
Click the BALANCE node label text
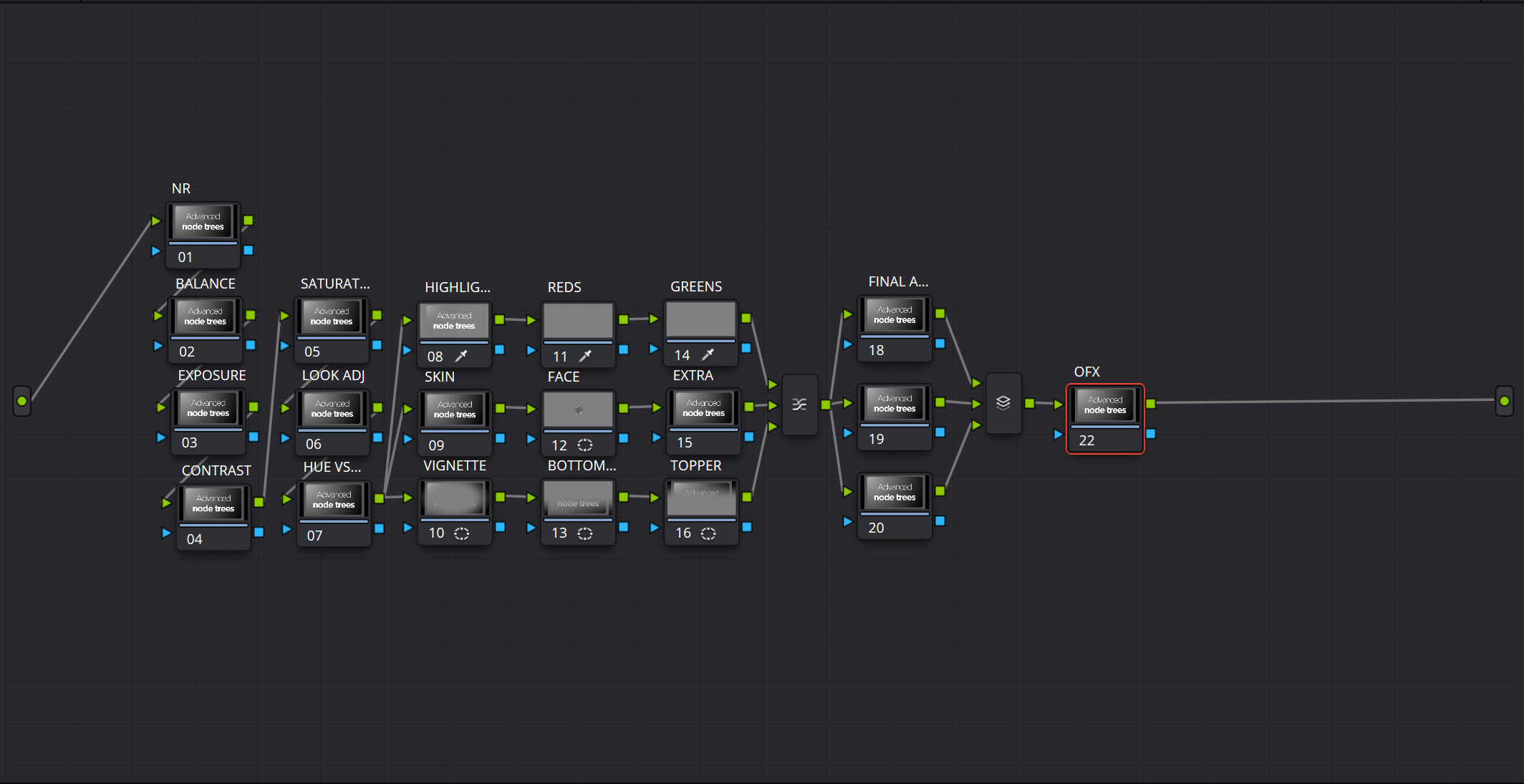click(206, 284)
